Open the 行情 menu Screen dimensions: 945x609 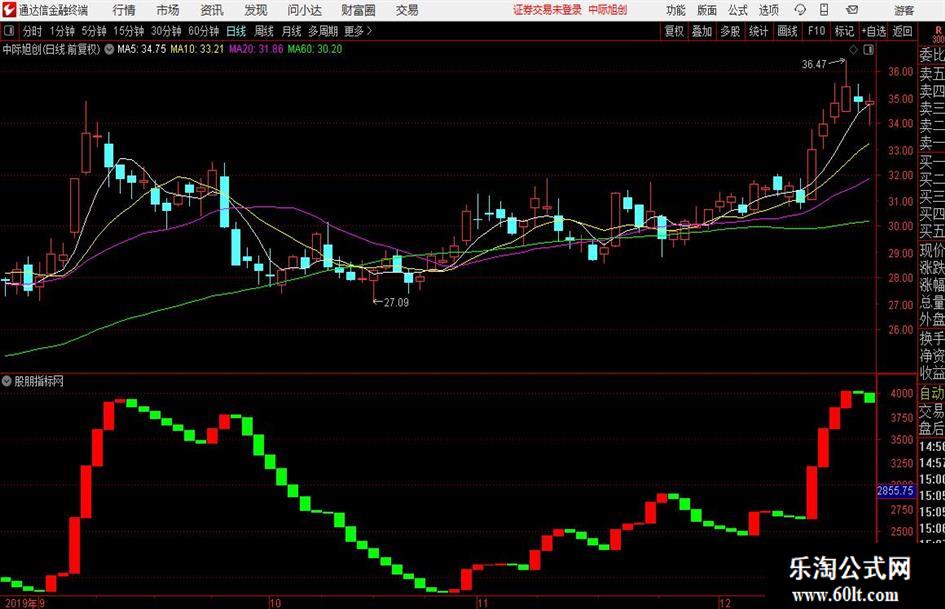pos(124,10)
